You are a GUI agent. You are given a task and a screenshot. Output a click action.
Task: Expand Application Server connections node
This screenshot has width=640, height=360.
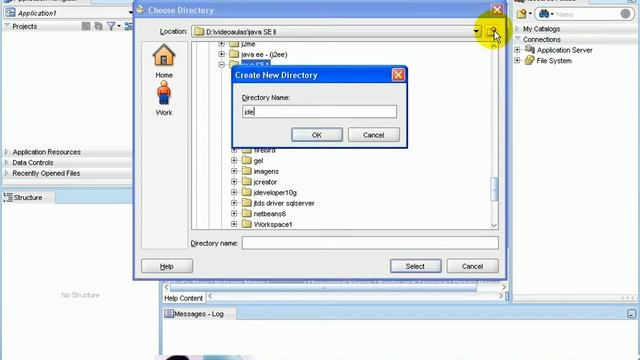[517, 50]
